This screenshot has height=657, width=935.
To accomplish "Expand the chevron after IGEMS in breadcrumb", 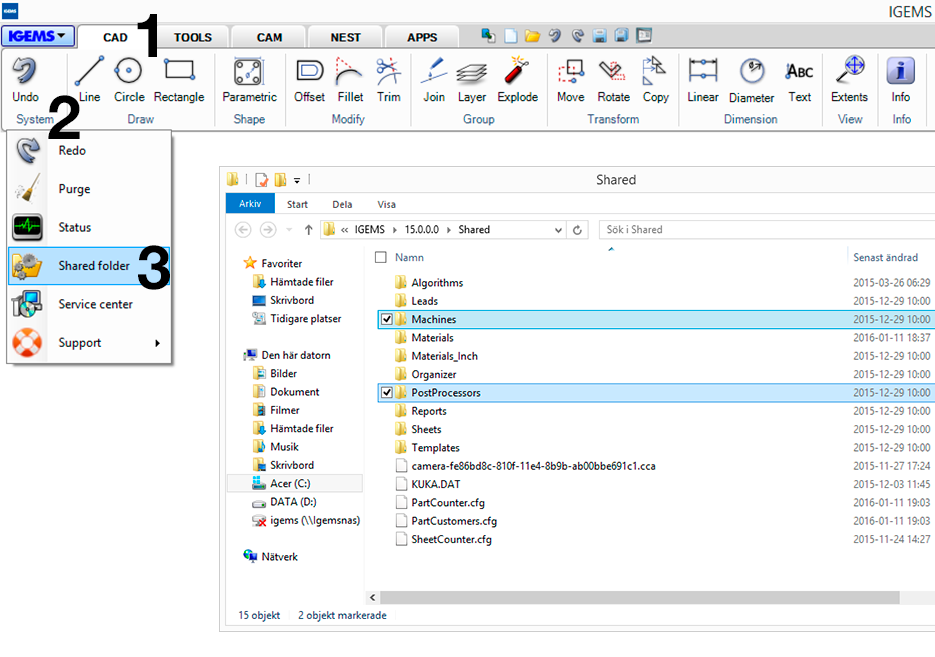I will pyautogui.click(x=395, y=230).
